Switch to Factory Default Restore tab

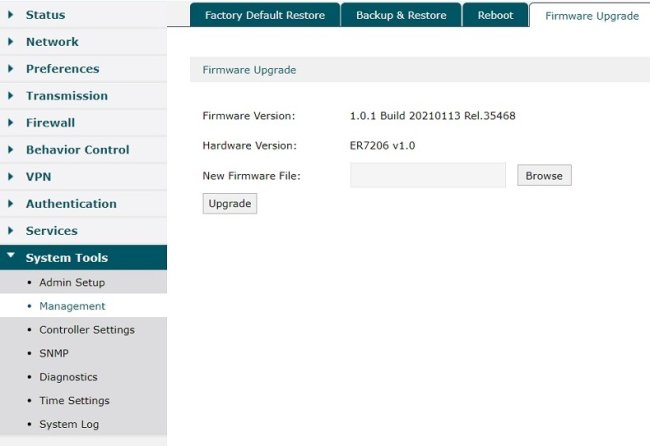pos(264,16)
